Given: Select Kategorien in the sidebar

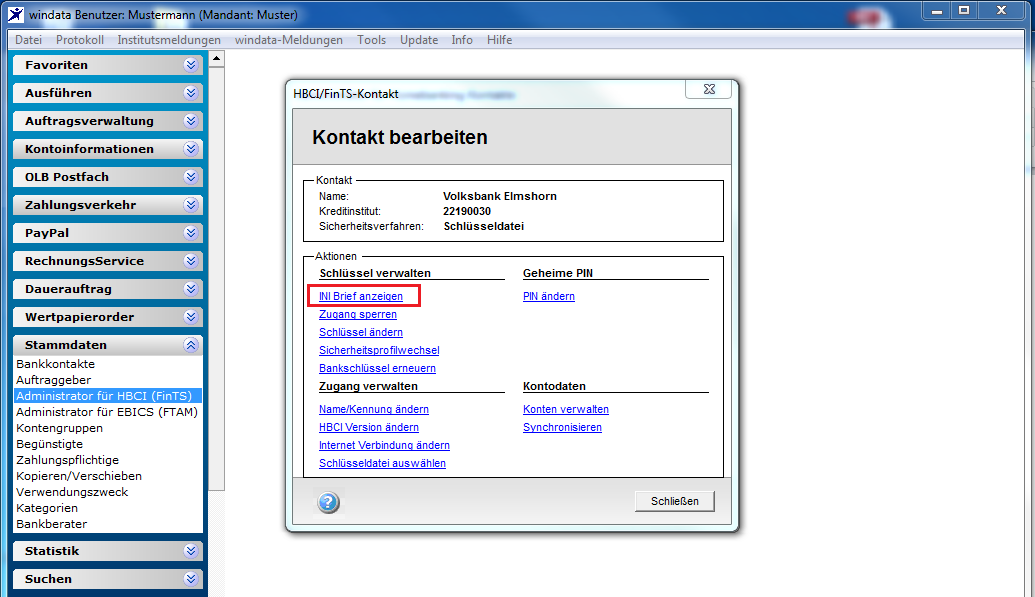Looking at the screenshot, I should tap(47, 508).
